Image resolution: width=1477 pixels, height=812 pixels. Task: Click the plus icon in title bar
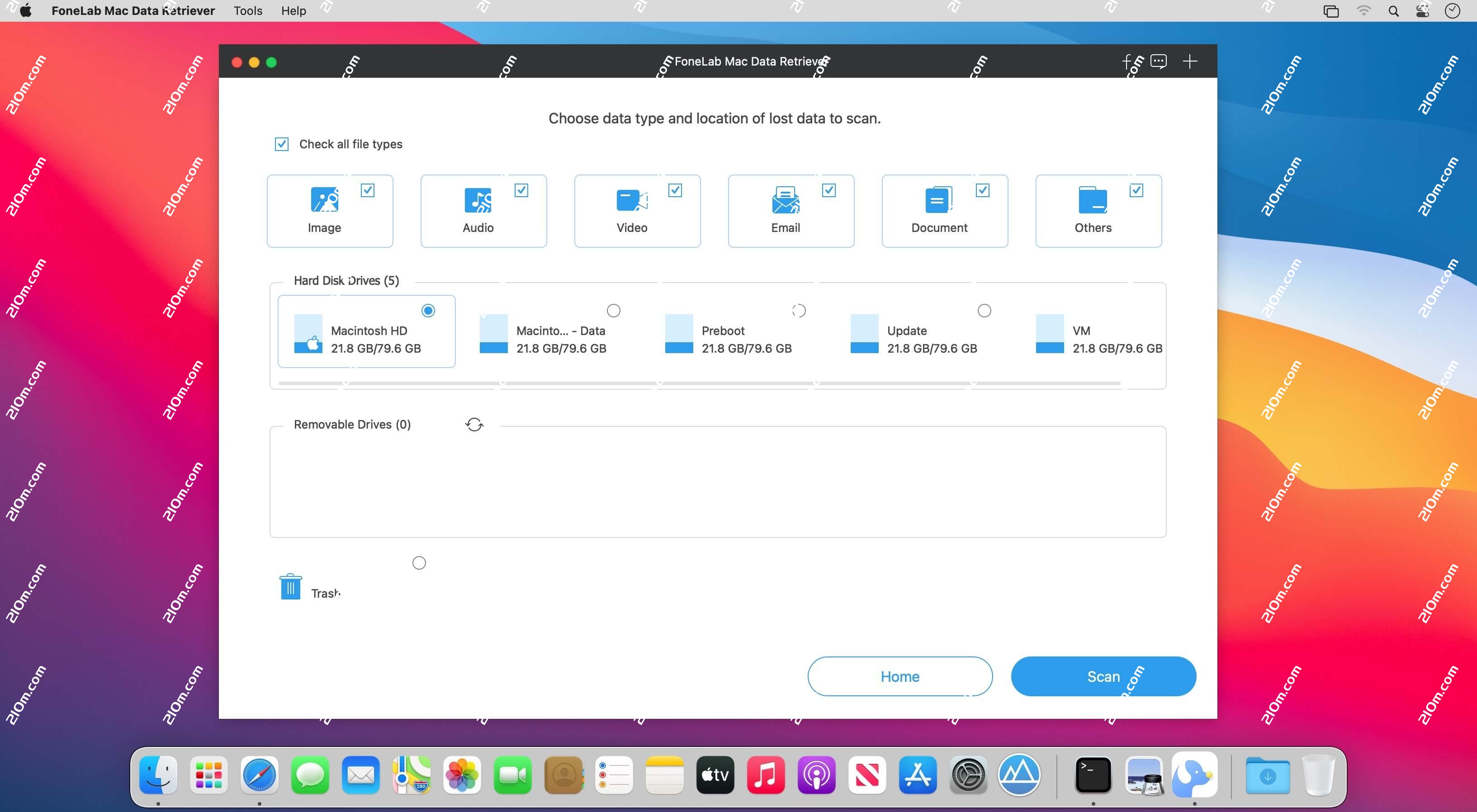coord(1190,61)
